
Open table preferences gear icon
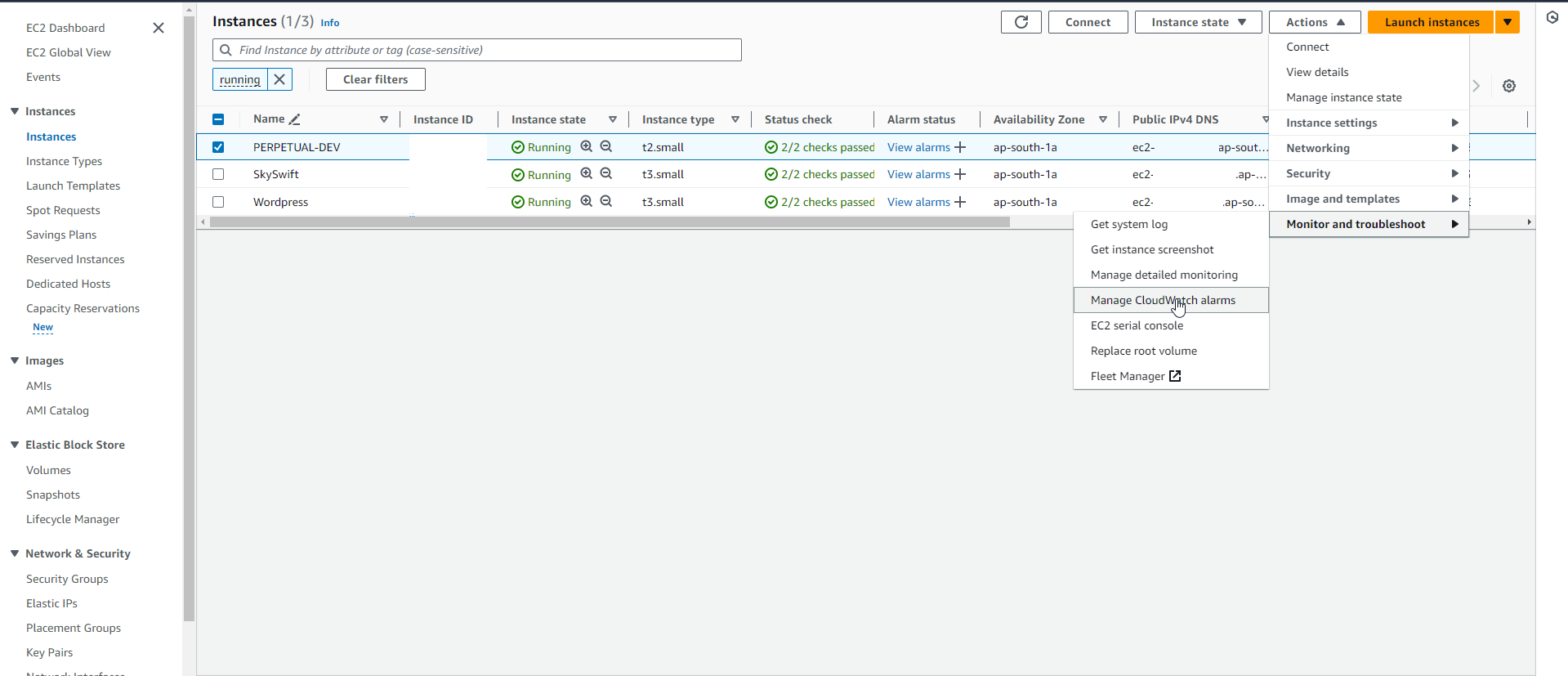tap(1509, 86)
